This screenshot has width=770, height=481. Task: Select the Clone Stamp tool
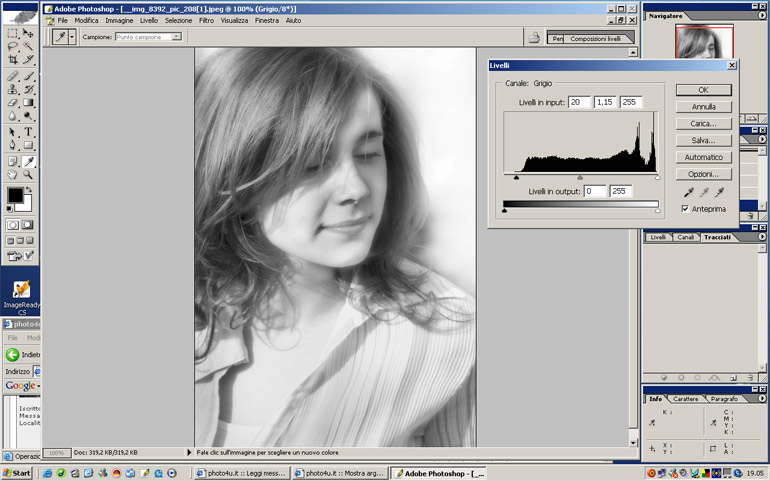click(13, 89)
